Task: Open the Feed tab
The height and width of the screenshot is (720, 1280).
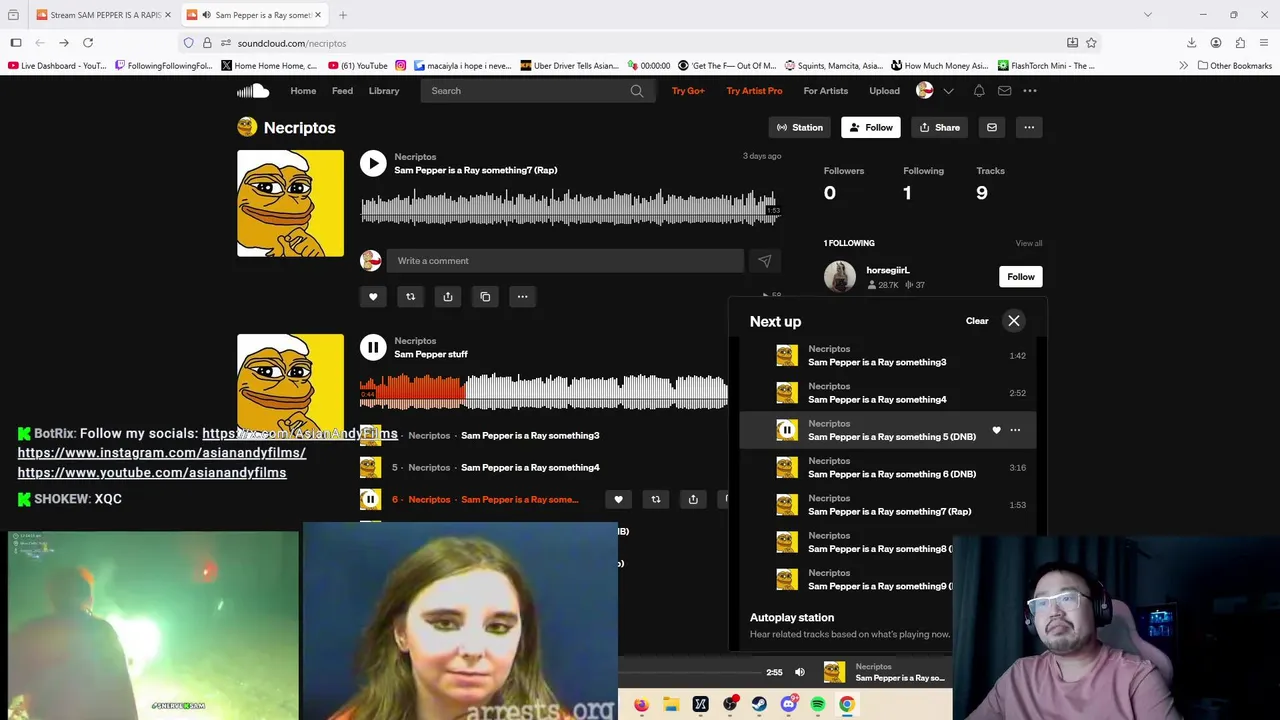Action: point(342,91)
